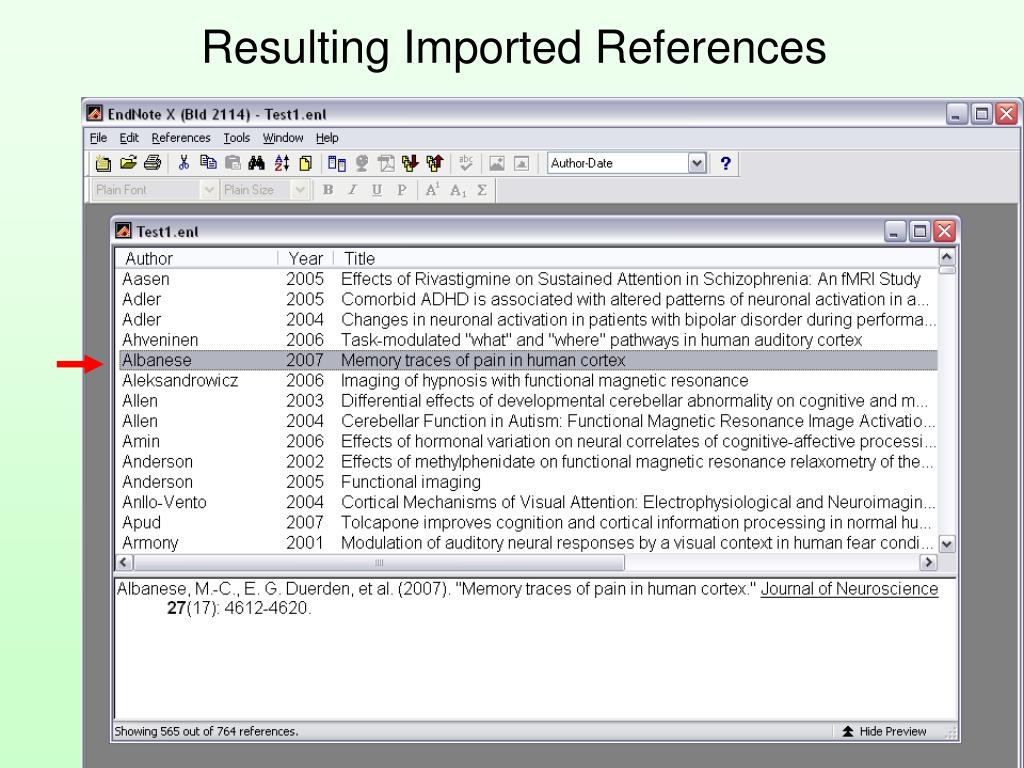The height and width of the screenshot is (768, 1024).
Task: Open the File menu
Action: [x=99, y=138]
